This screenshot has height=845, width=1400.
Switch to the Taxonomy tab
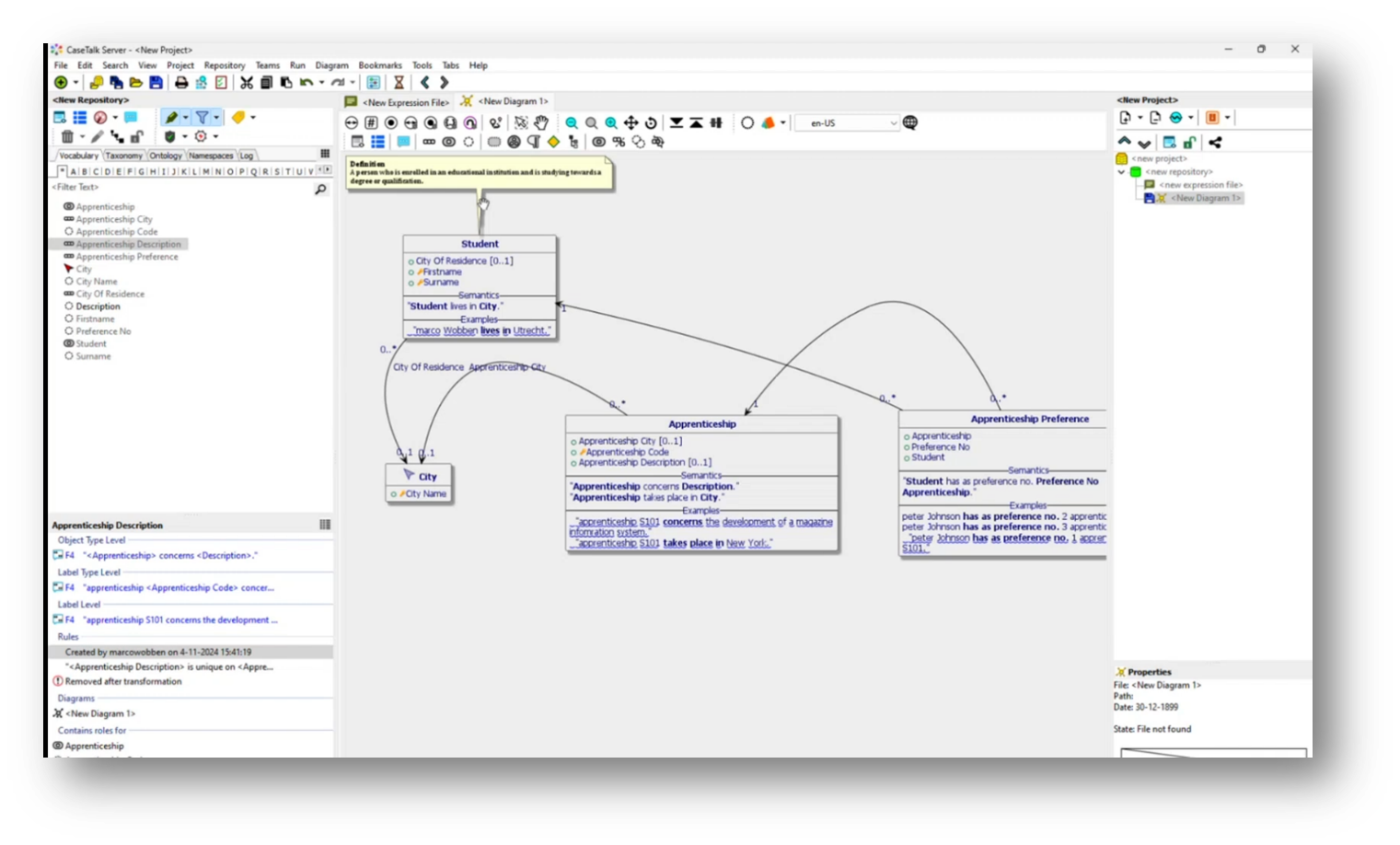point(123,156)
